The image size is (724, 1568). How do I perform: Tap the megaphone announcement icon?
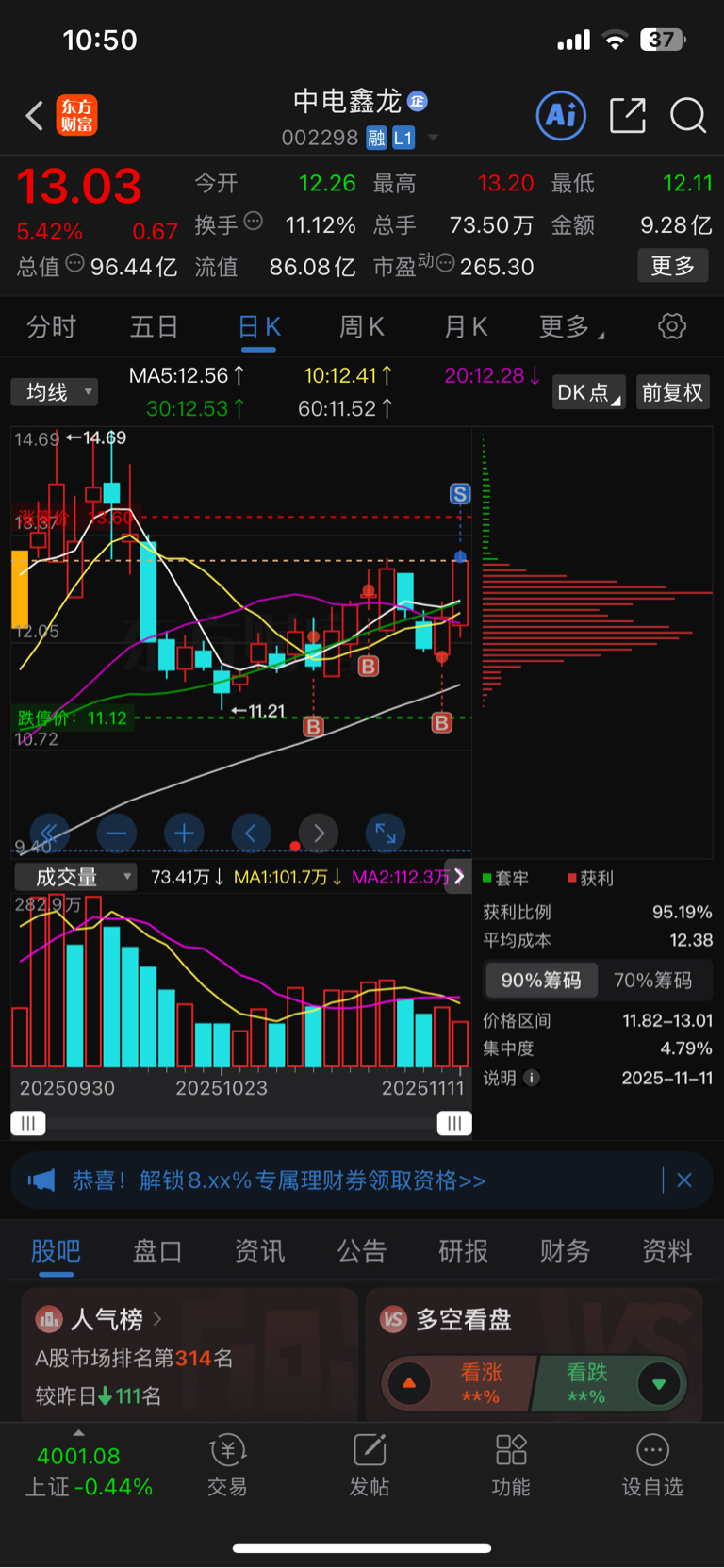[42, 1180]
